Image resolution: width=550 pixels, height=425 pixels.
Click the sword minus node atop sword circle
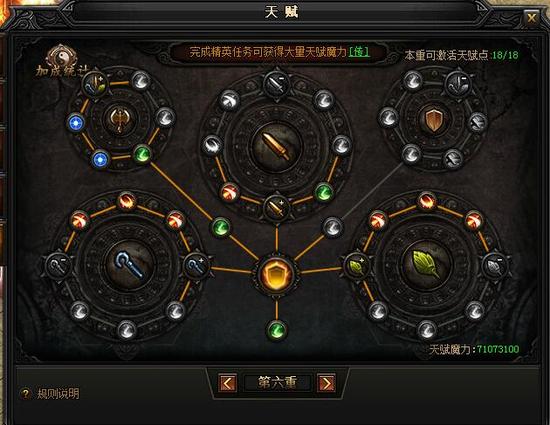point(277,83)
